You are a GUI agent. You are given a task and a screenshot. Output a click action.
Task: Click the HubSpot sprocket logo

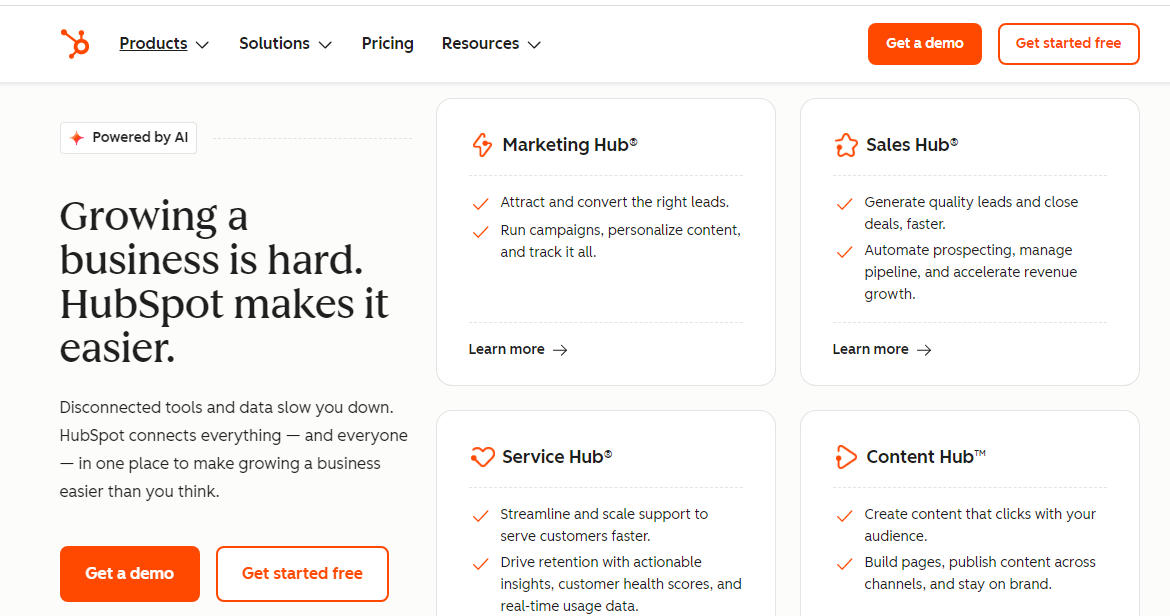(75, 43)
